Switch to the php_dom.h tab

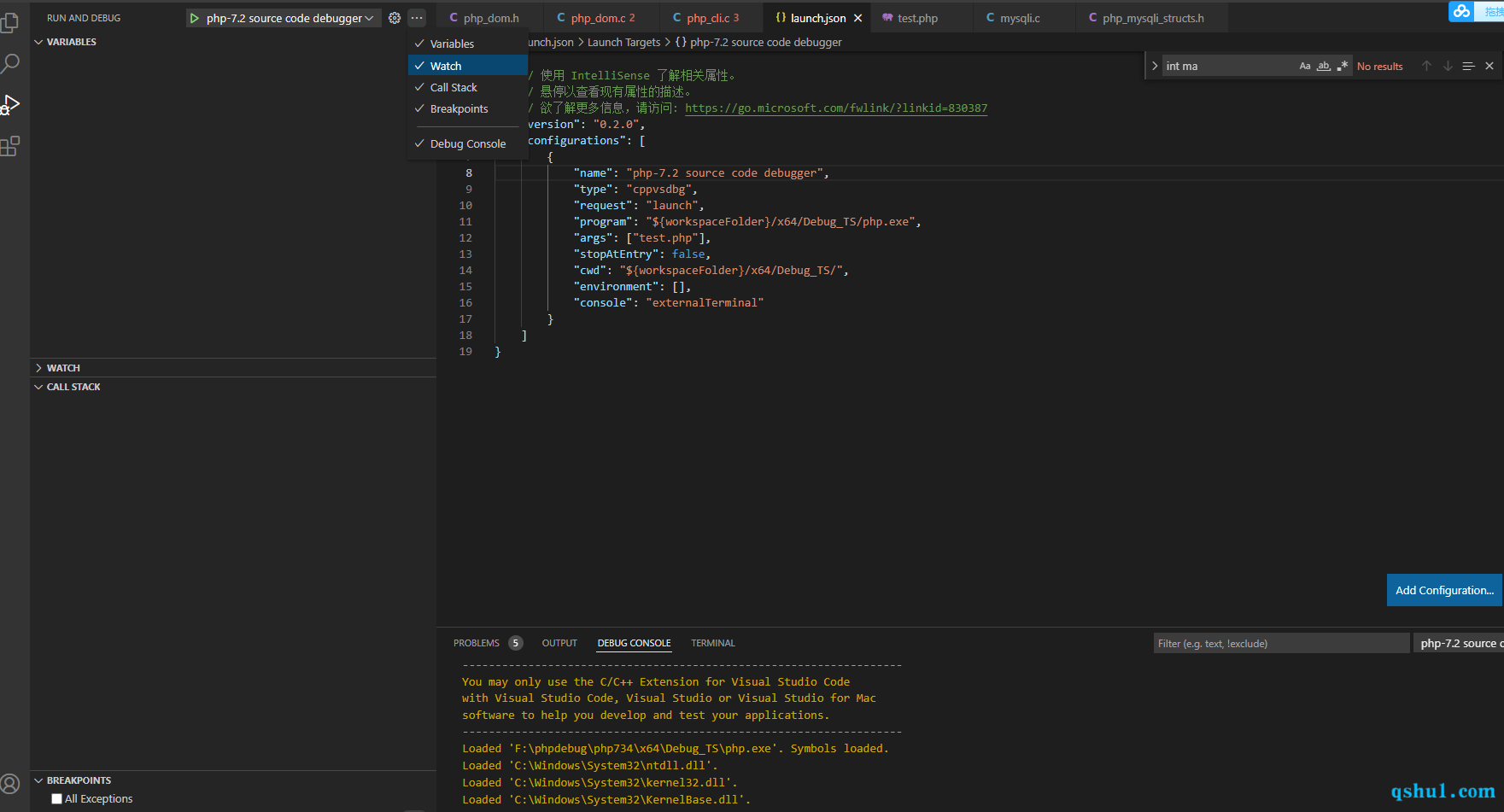pos(489,18)
